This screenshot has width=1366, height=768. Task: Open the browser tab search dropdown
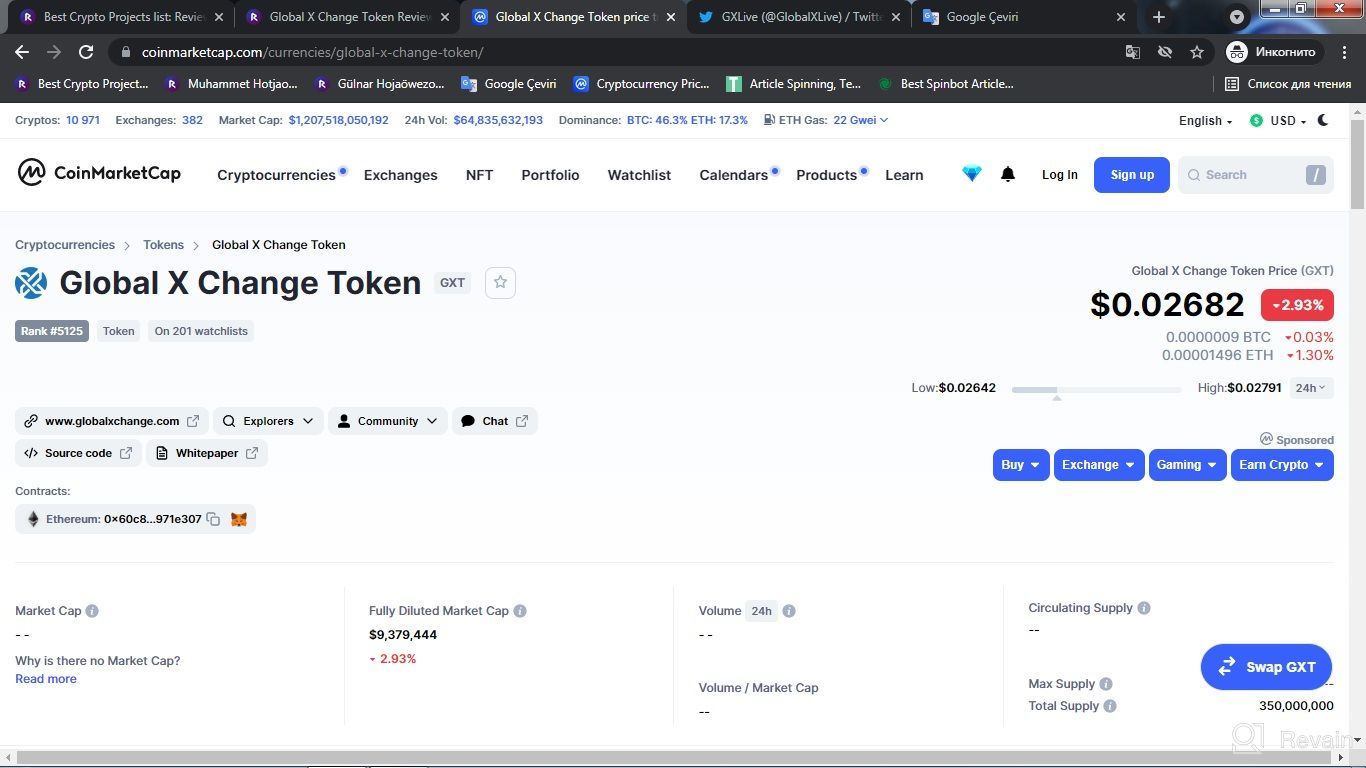(x=1237, y=17)
